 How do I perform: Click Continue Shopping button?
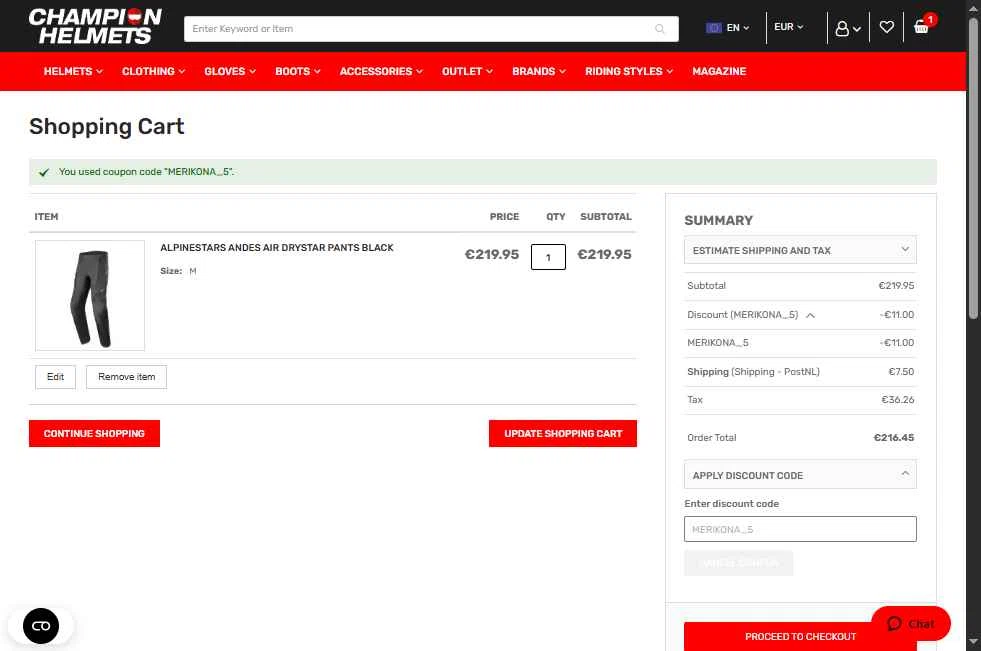coord(94,433)
